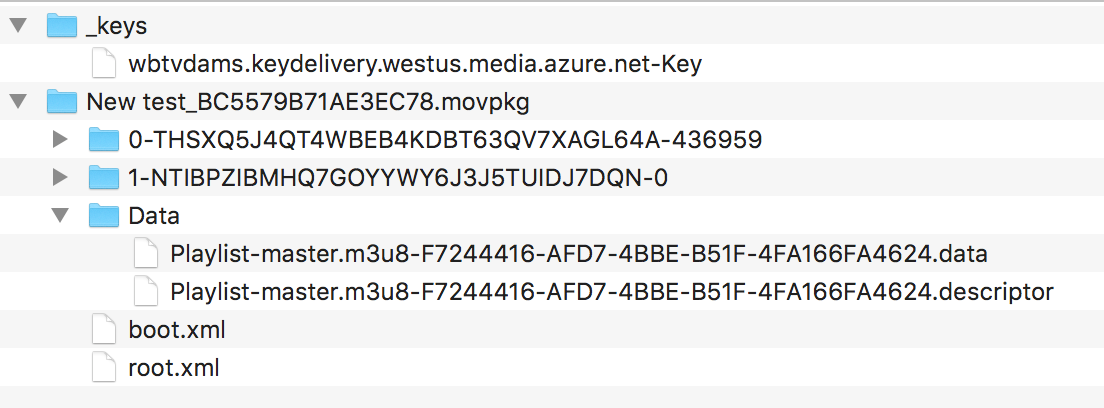Viewport: 1104px width, 408px height.
Task: Click the 1-NTIBPZIBMHQ7 folder icon
Action: point(103,178)
